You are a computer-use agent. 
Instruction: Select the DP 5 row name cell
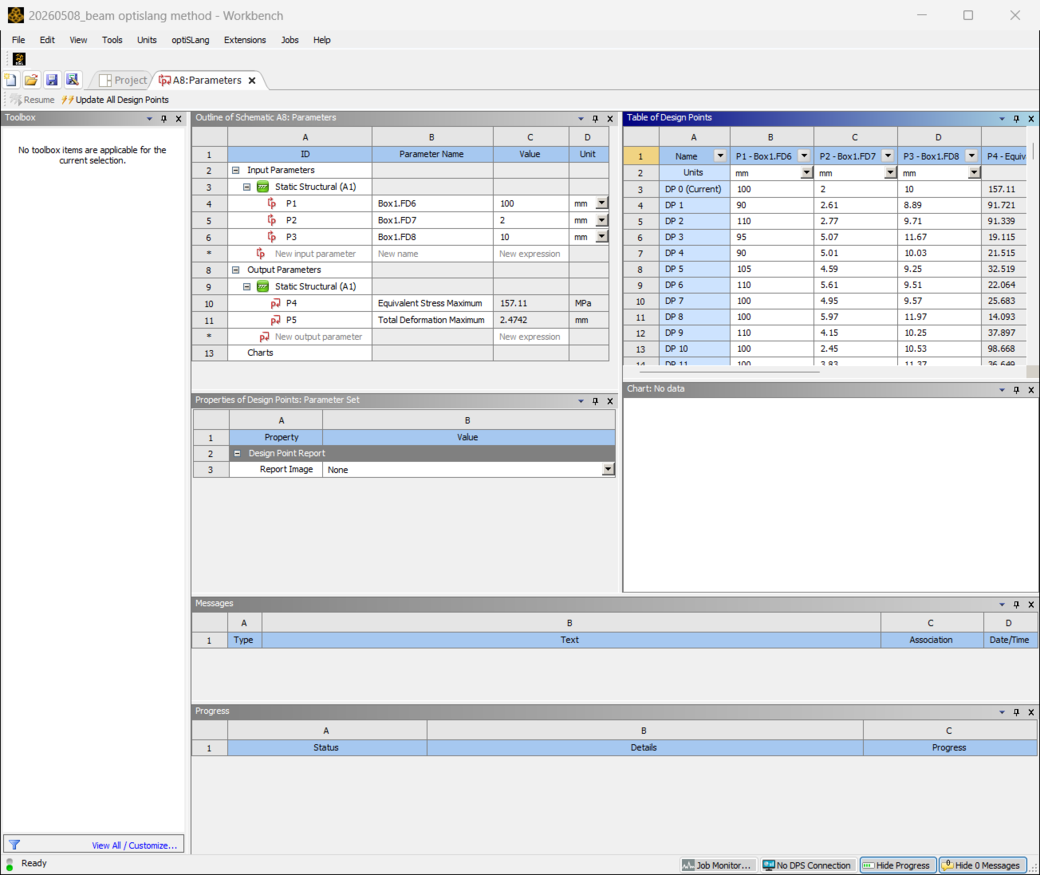[694, 269]
